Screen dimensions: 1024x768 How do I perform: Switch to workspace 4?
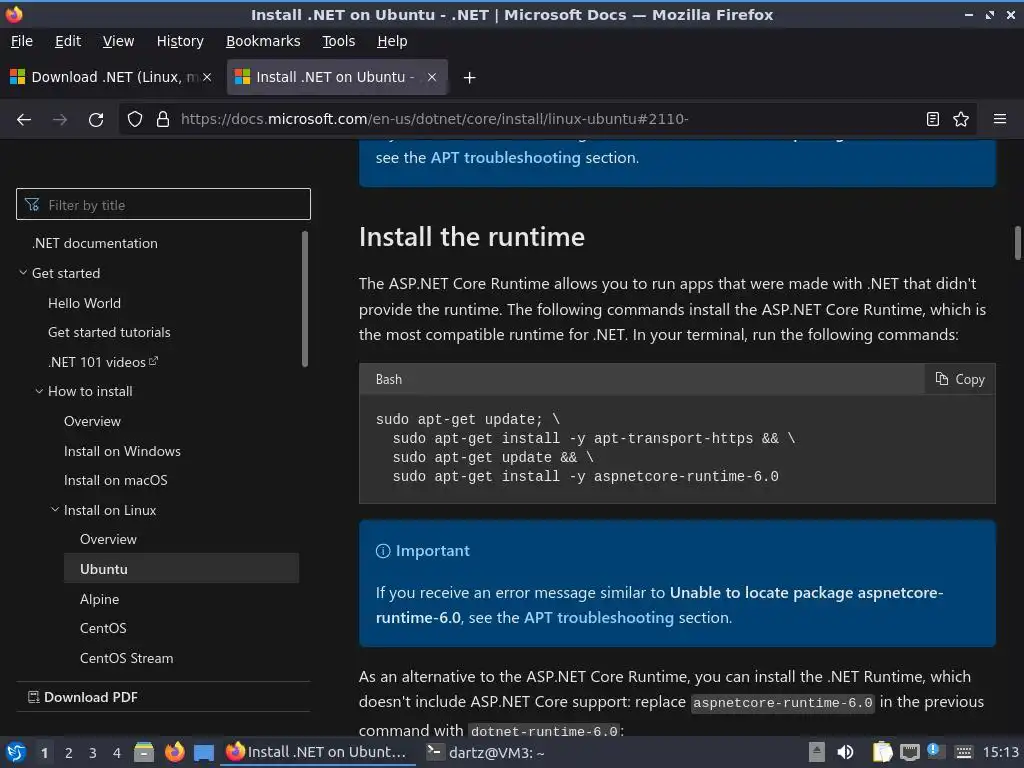117,753
